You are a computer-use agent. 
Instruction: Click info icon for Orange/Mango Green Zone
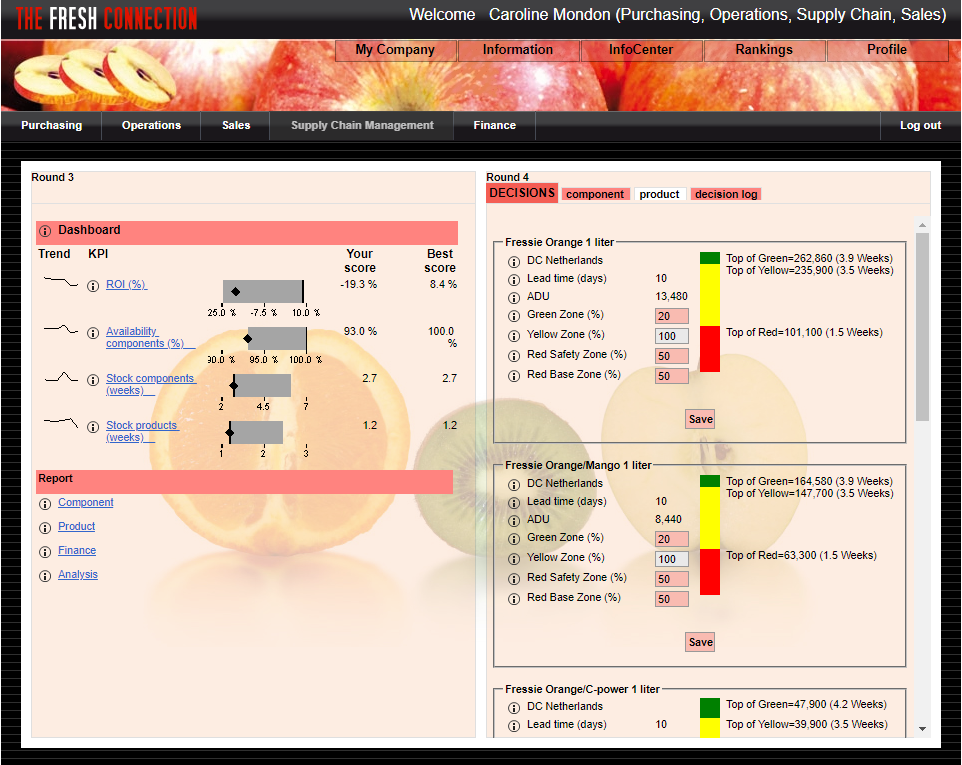point(514,539)
